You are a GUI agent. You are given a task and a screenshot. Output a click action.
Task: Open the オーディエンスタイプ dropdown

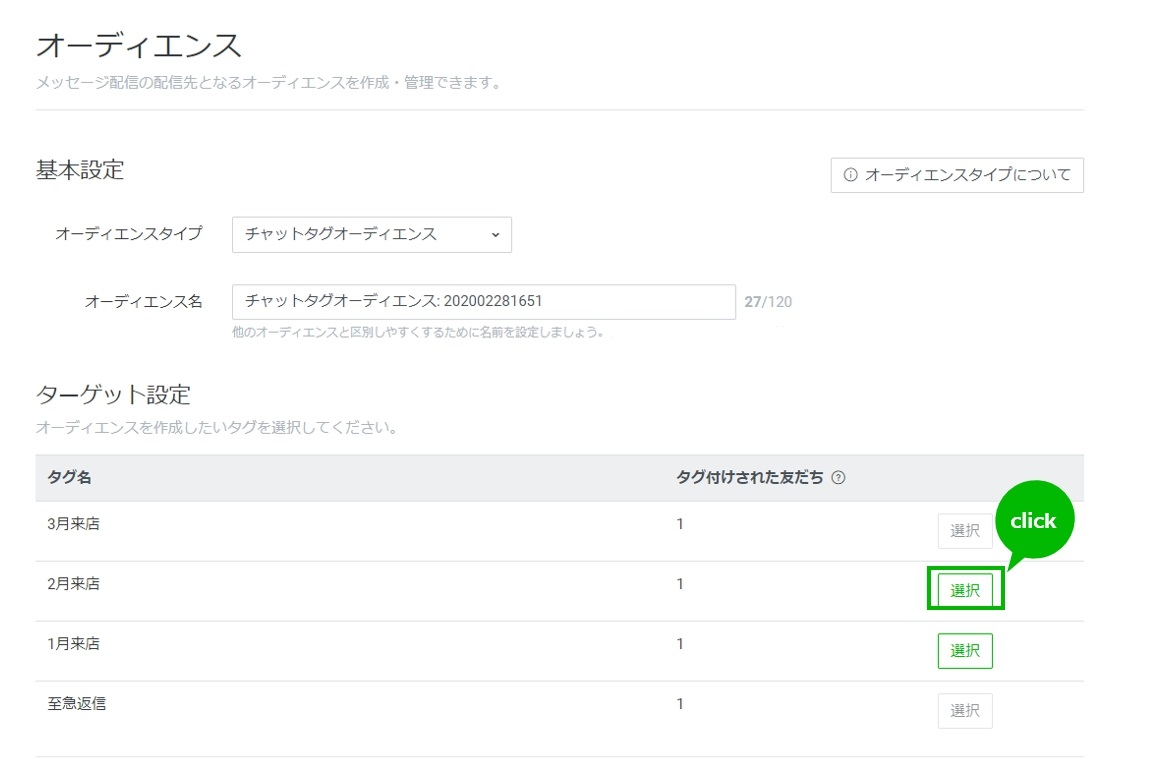pos(371,235)
